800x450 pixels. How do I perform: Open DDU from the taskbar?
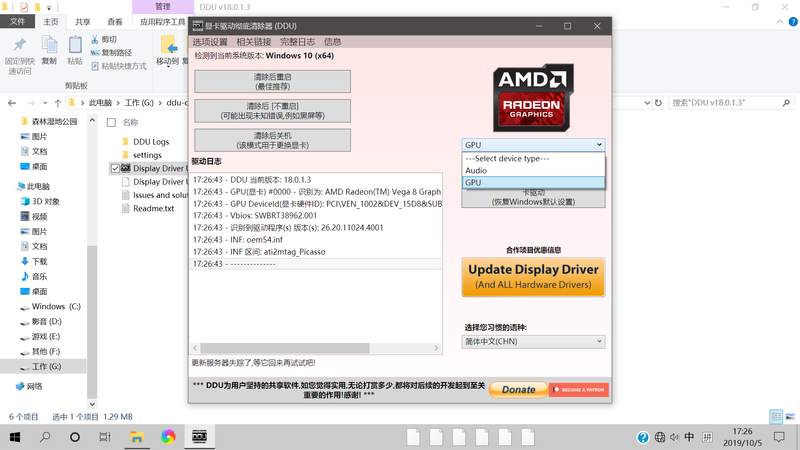point(199,437)
